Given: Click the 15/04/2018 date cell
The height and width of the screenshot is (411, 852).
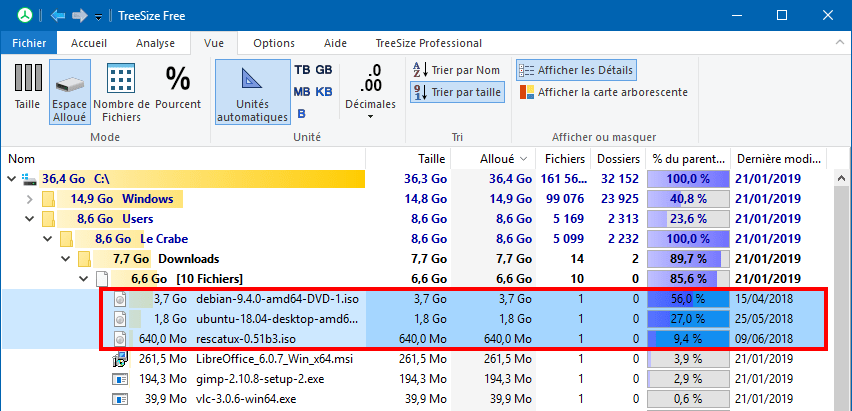Looking at the screenshot, I should (765, 299).
